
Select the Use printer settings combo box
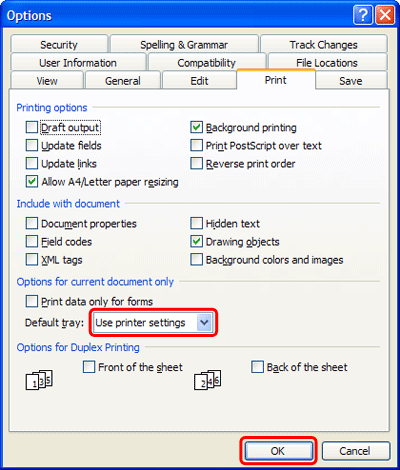(x=153, y=322)
